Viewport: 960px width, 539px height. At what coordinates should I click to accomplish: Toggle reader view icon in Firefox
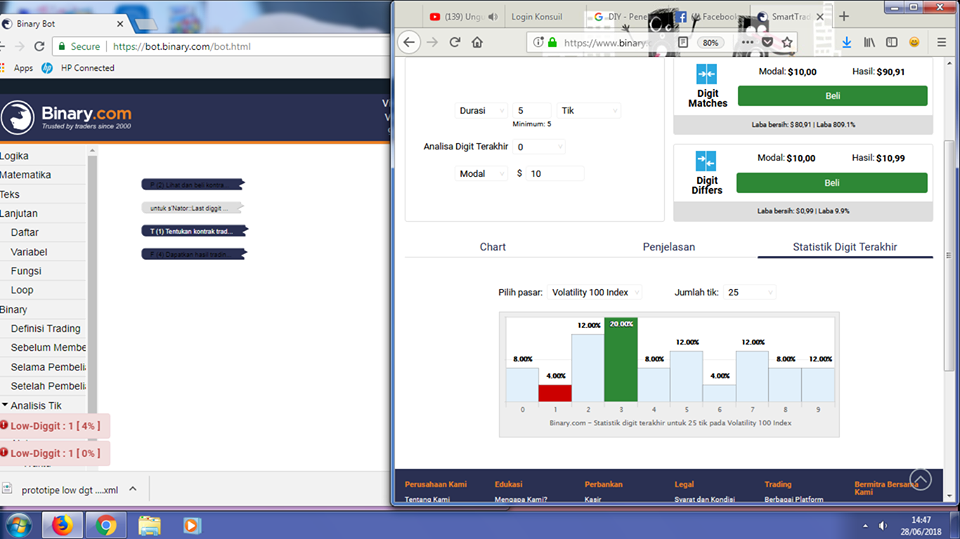click(x=683, y=42)
